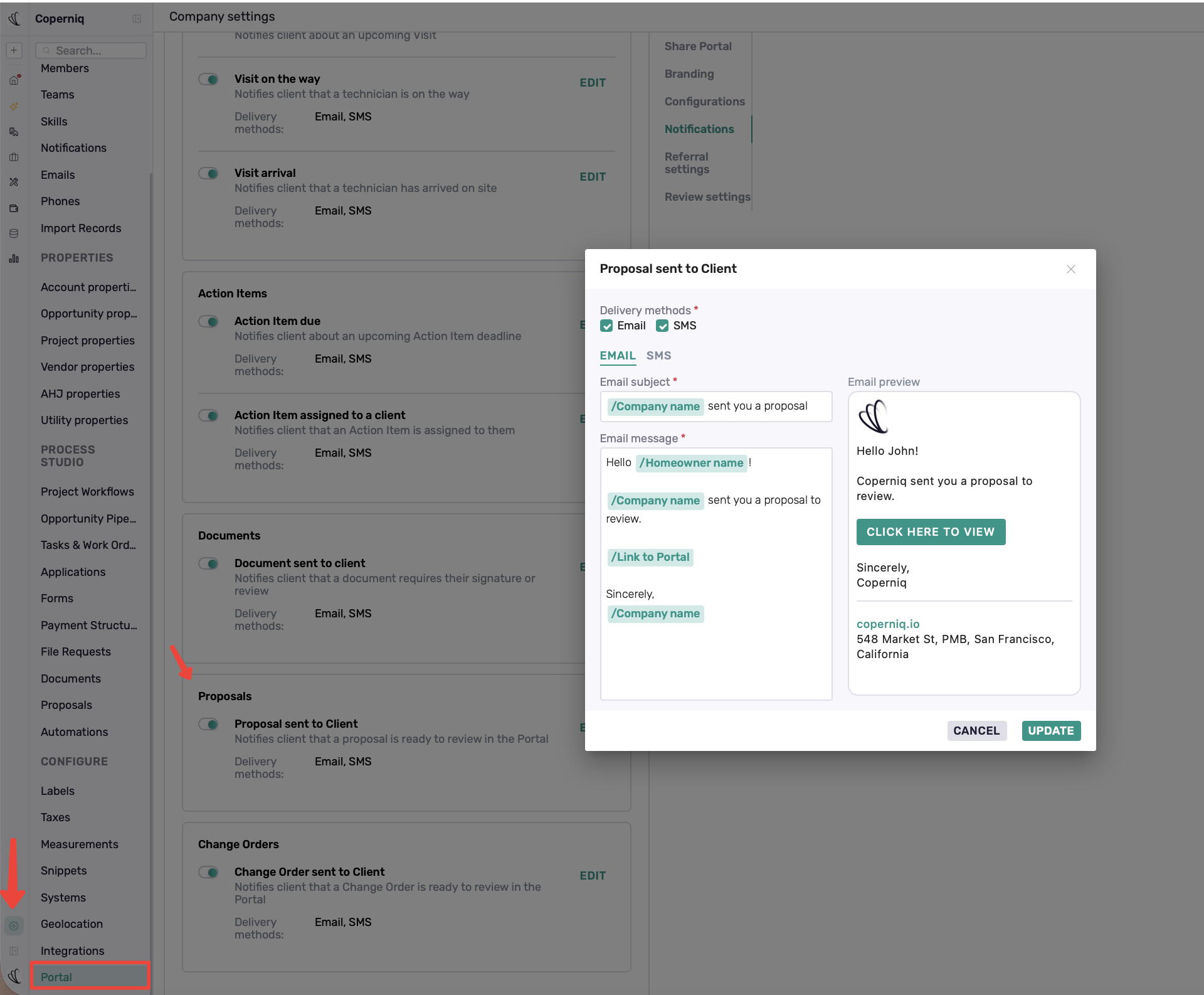Click the coperniq.io link in email preview

(888, 624)
